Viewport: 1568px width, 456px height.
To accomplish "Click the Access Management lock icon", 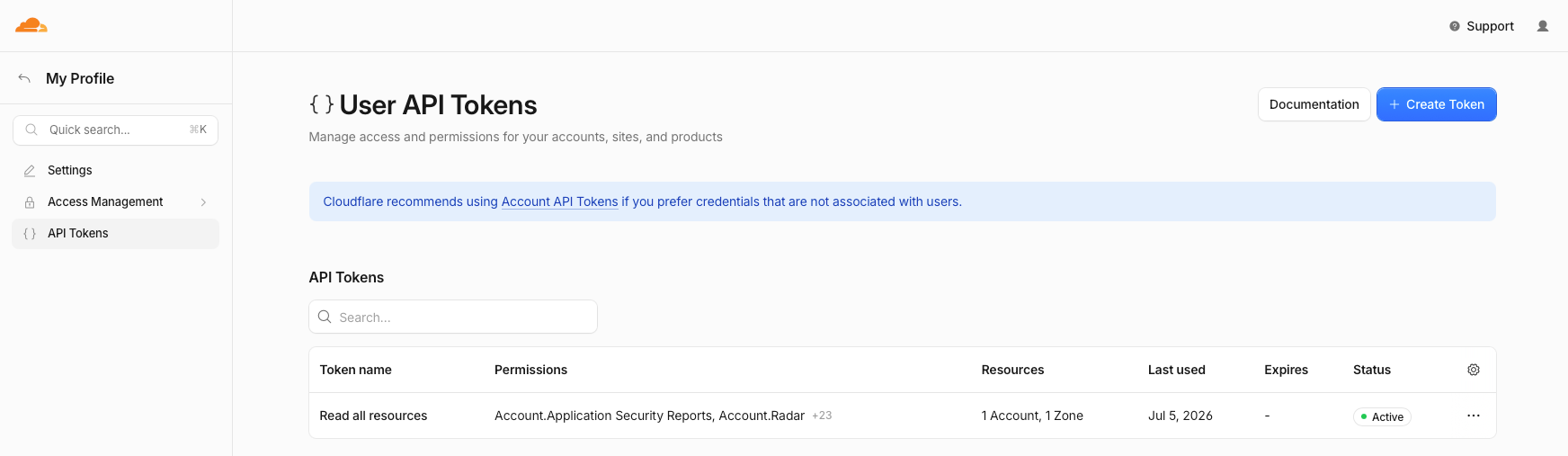I will click(x=30, y=201).
